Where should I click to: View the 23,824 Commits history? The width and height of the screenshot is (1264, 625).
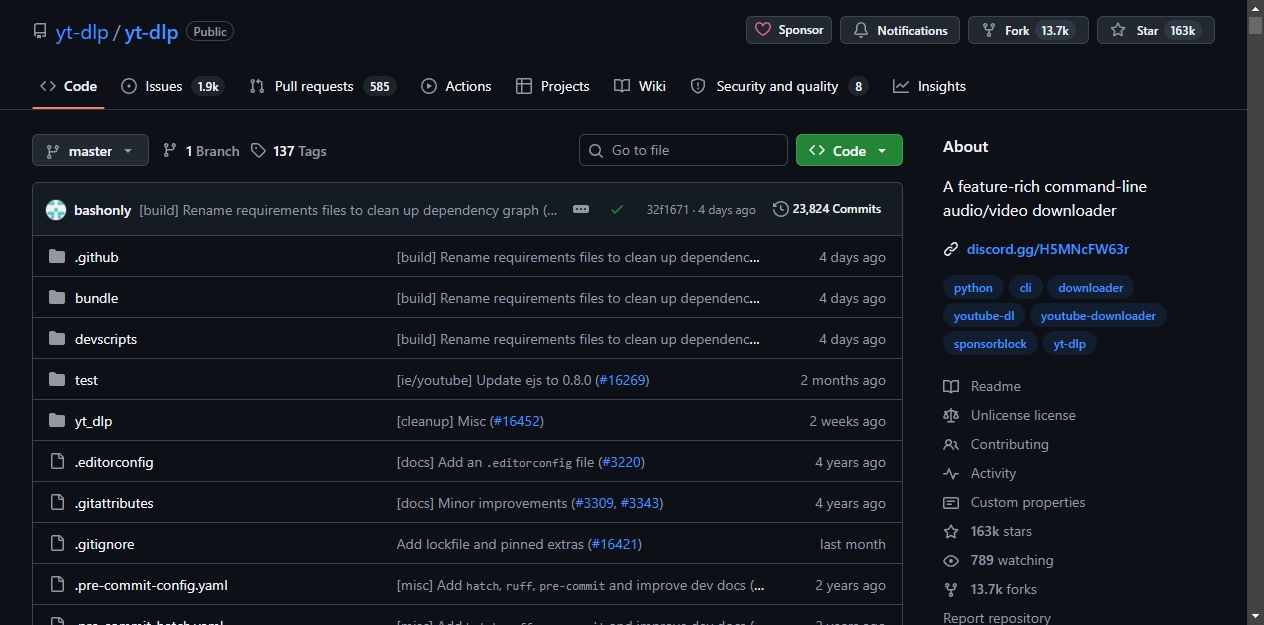coord(827,209)
